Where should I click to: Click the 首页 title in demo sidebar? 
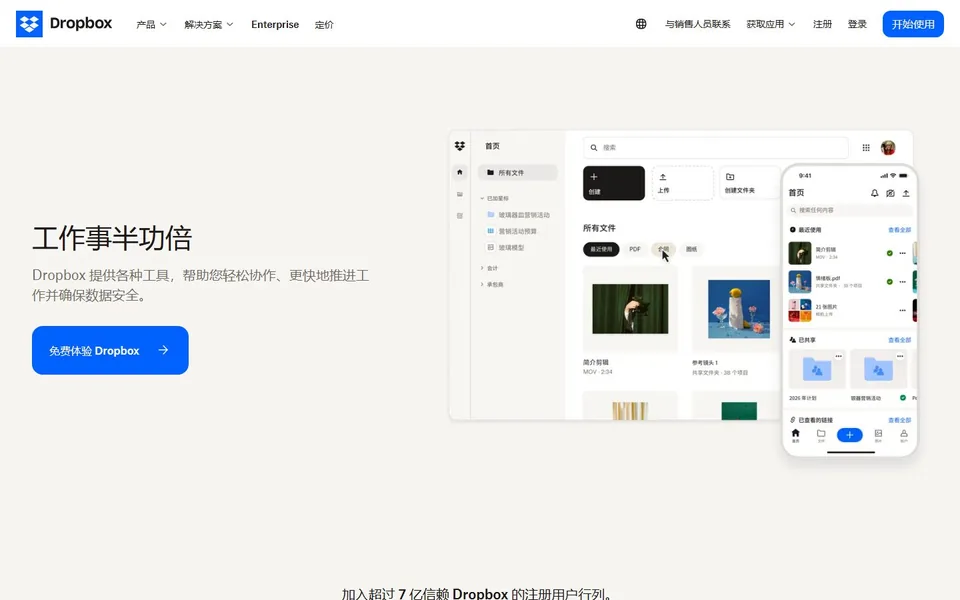pyautogui.click(x=492, y=146)
